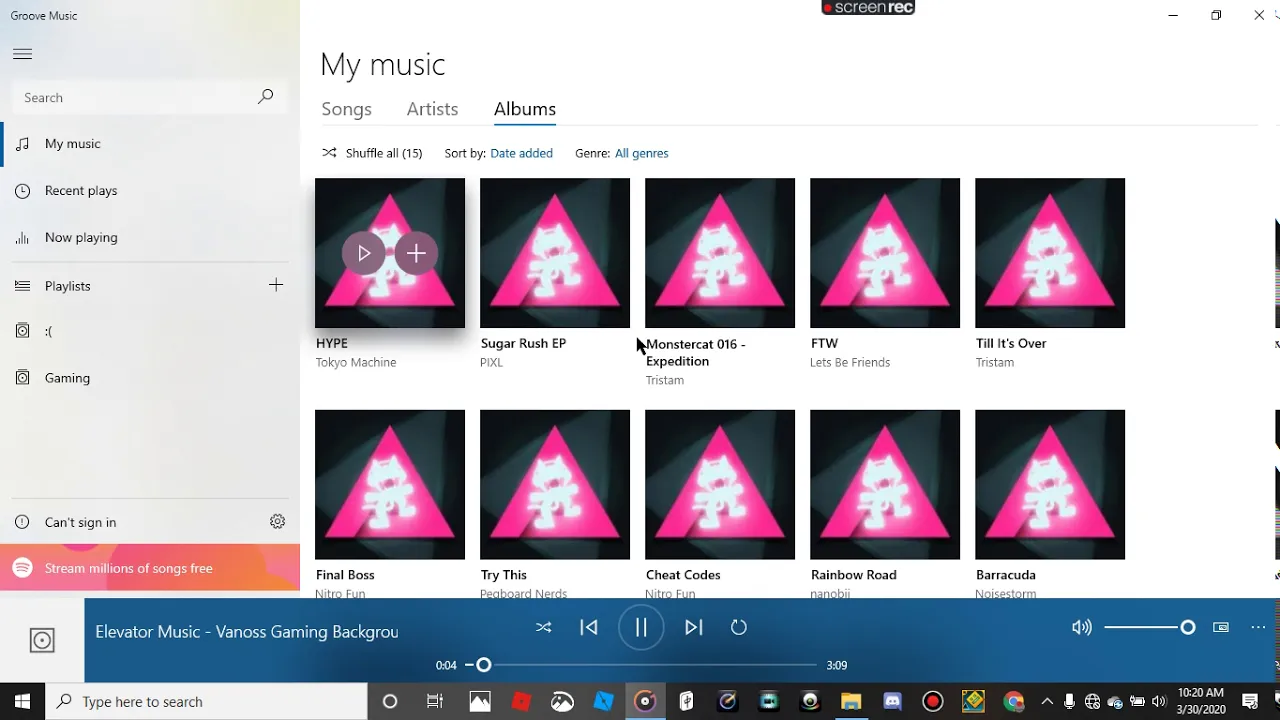Toggle shuffle in playback bar

543,628
